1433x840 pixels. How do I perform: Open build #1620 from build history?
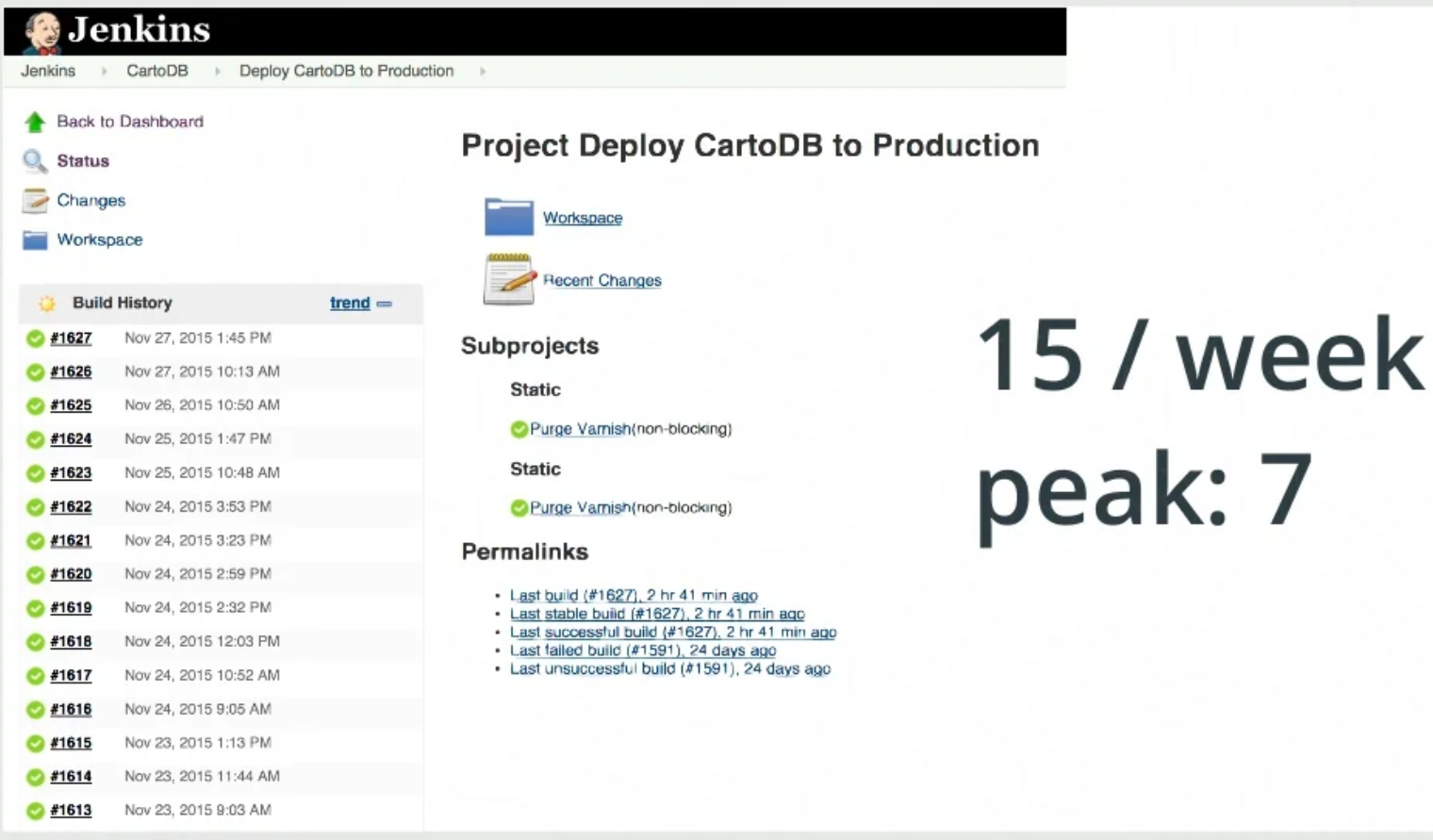point(71,574)
